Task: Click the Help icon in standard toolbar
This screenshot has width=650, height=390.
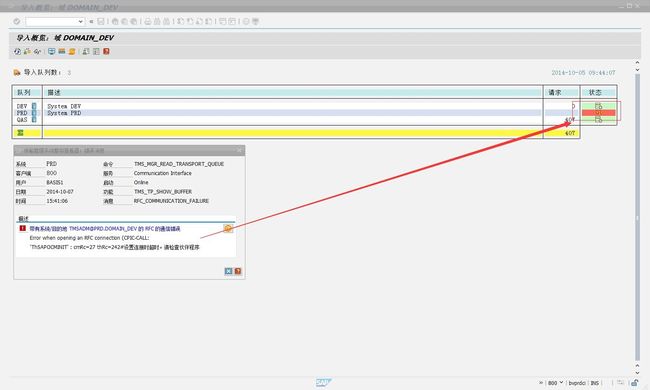Action: coord(246,21)
